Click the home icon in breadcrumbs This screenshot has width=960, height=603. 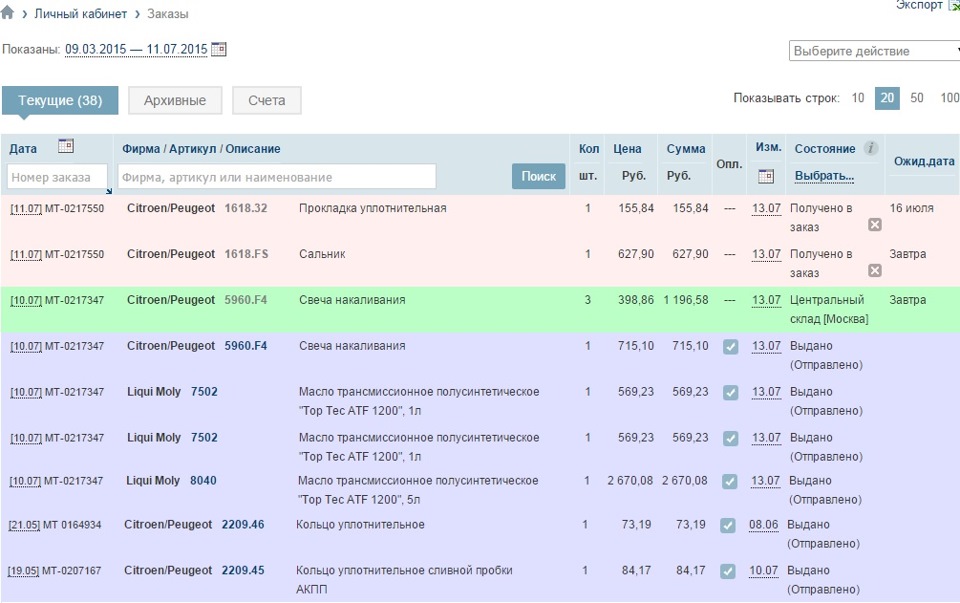(8, 14)
